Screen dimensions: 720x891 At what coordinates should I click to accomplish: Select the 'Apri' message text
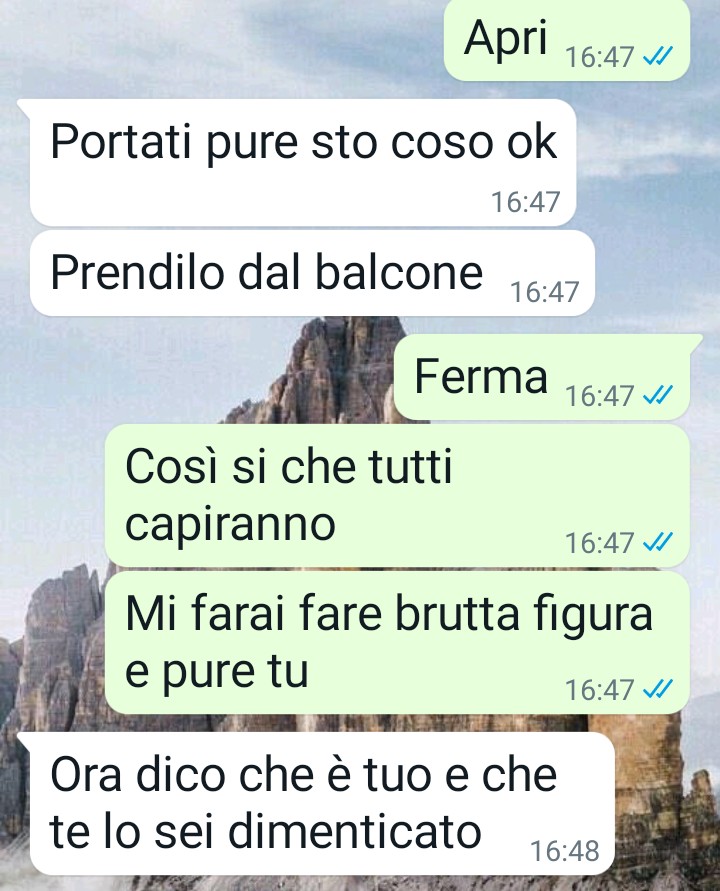coord(505,39)
